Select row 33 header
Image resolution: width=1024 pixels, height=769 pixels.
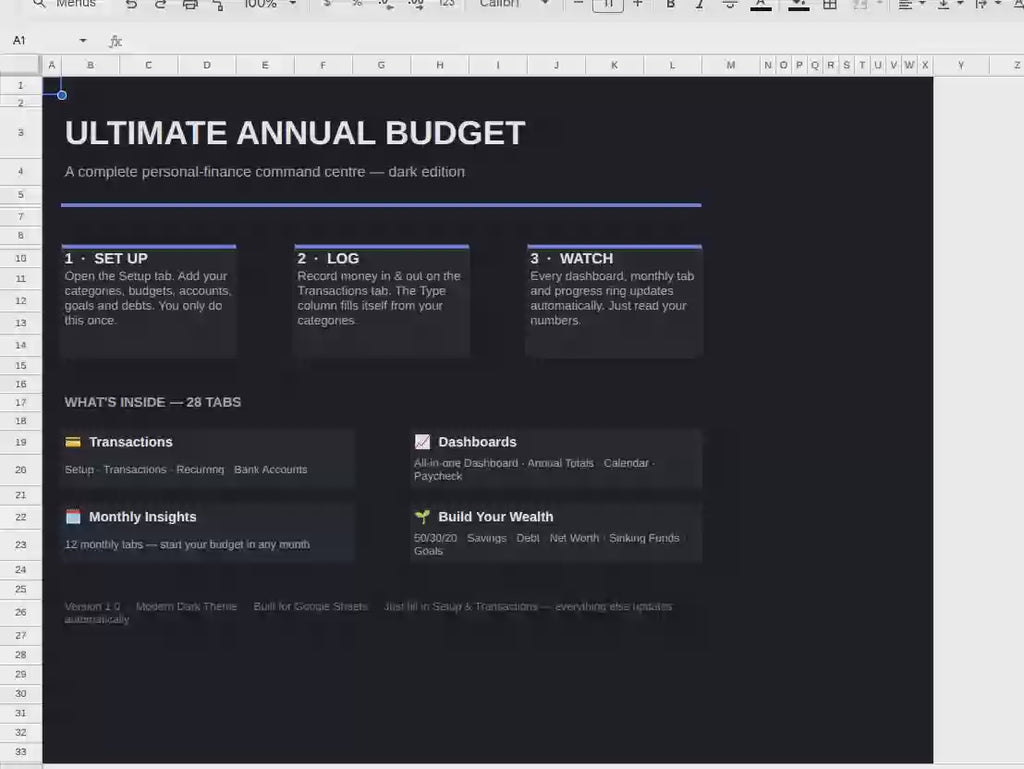(21, 752)
